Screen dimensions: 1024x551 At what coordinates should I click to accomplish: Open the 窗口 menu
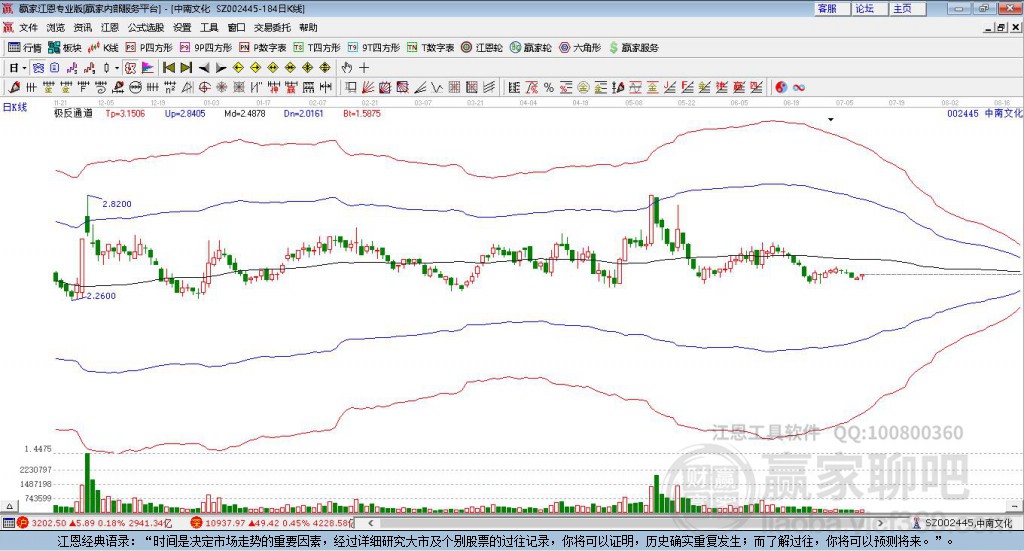click(x=236, y=27)
